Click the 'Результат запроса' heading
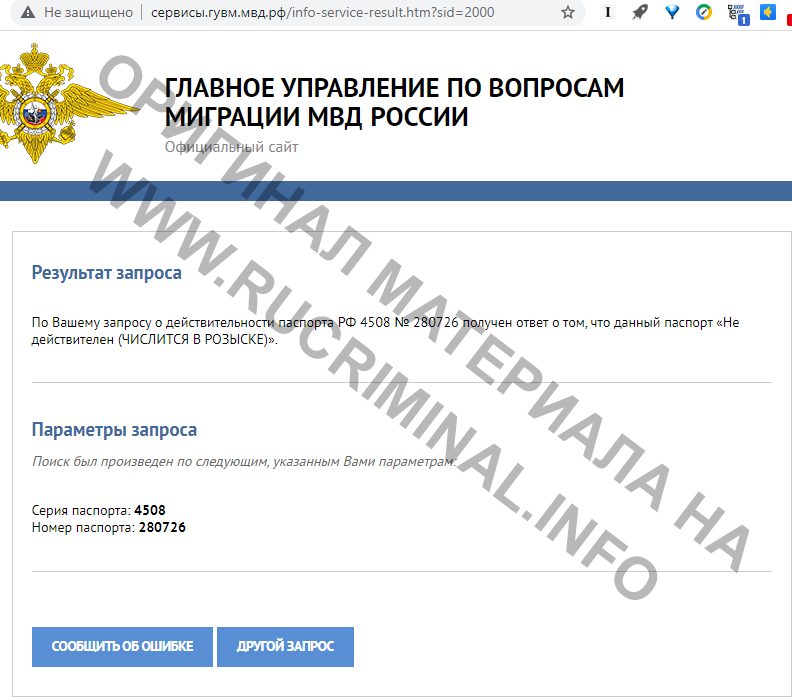This screenshot has width=792, height=700. (x=106, y=272)
